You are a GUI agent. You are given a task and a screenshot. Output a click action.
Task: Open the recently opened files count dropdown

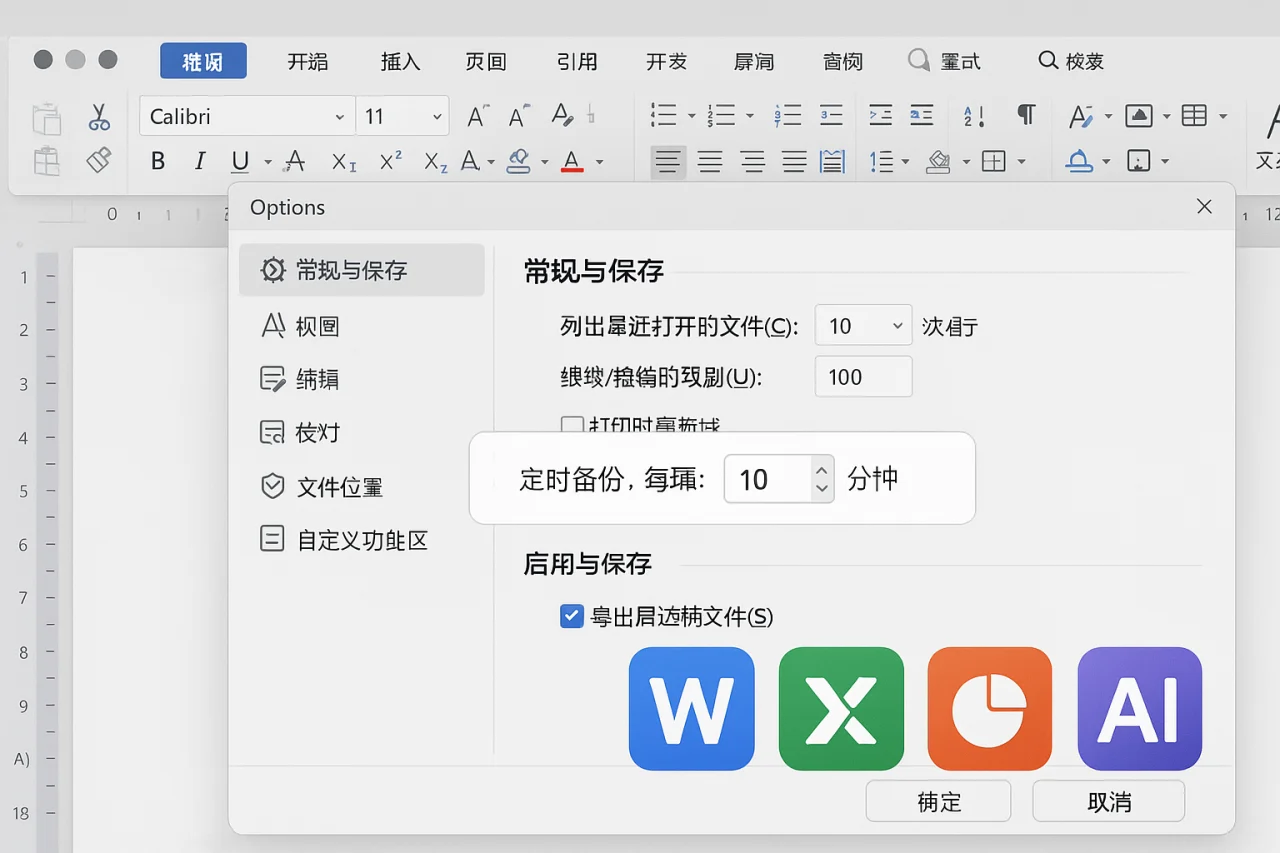pos(862,325)
